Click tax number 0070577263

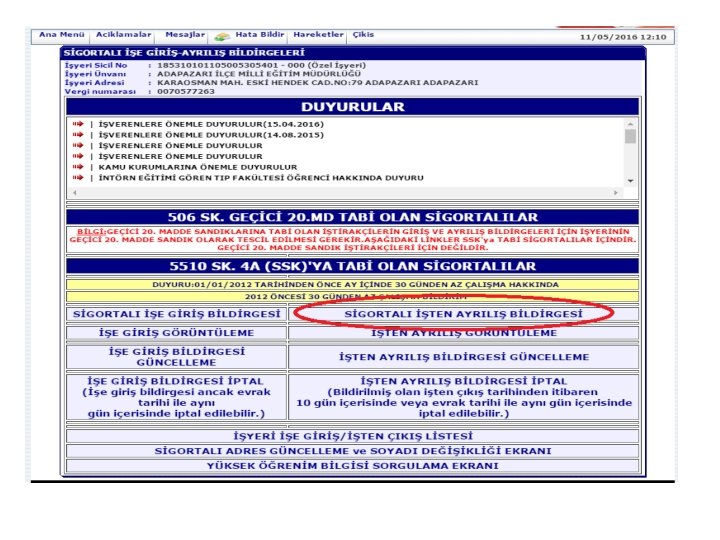tap(186, 91)
